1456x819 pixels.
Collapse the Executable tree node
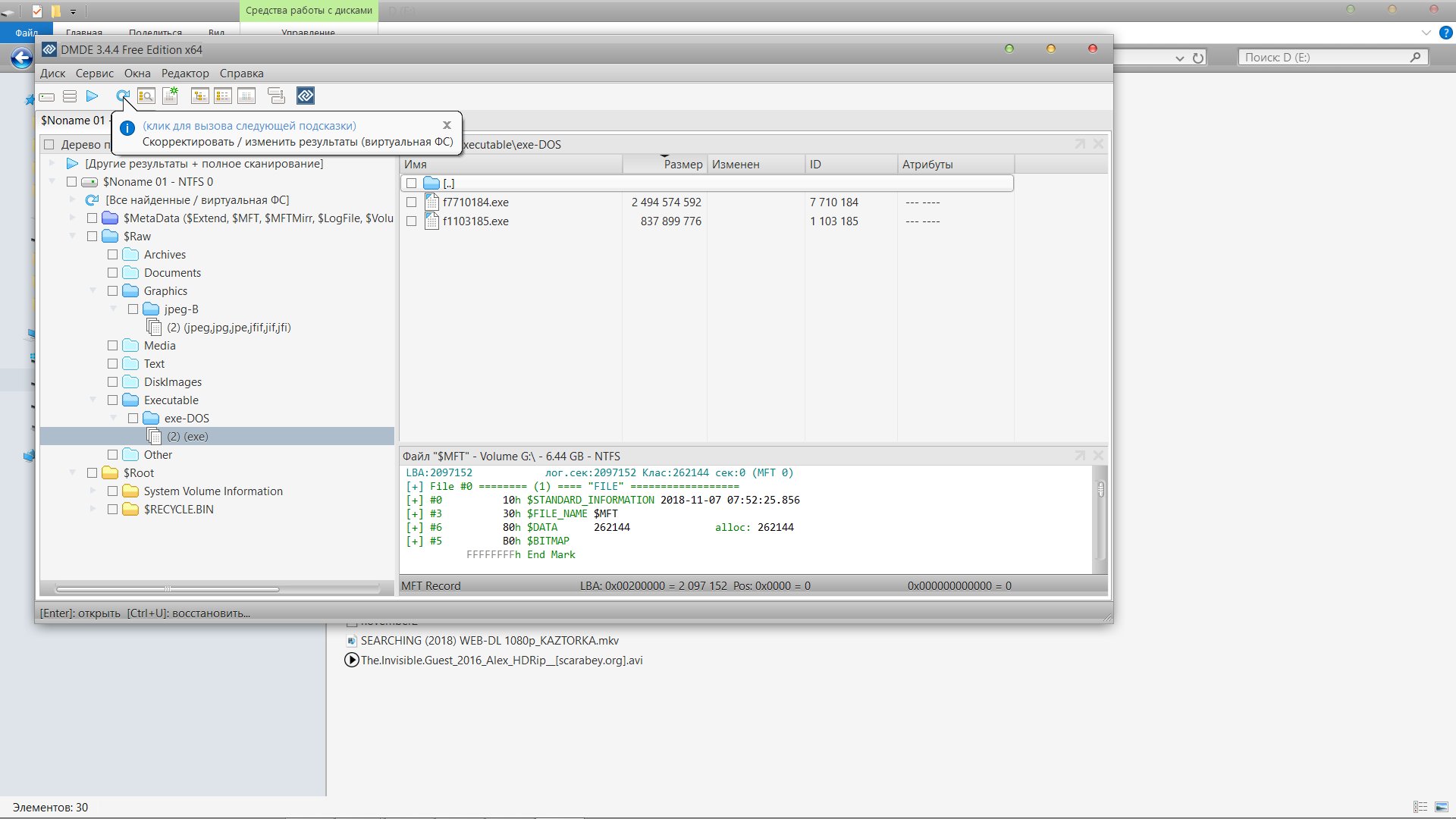click(93, 400)
